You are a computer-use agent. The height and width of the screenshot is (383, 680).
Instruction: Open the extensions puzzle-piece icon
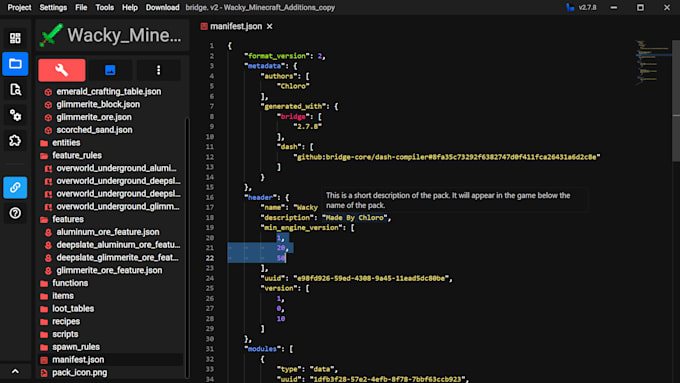pyautogui.click(x=15, y=141)
